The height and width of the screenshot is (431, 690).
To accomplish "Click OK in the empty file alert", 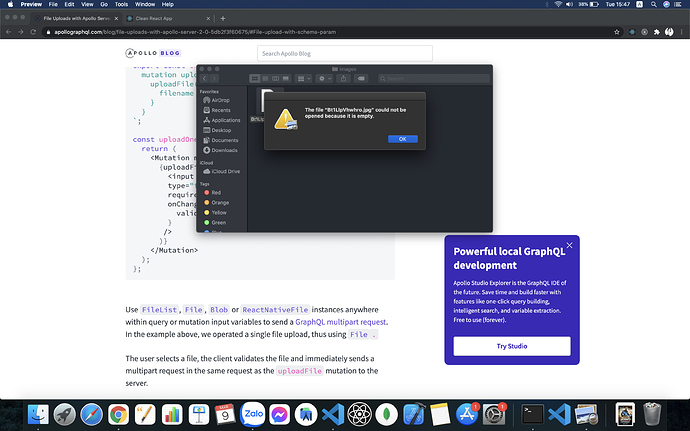I will tap(403, 139).
